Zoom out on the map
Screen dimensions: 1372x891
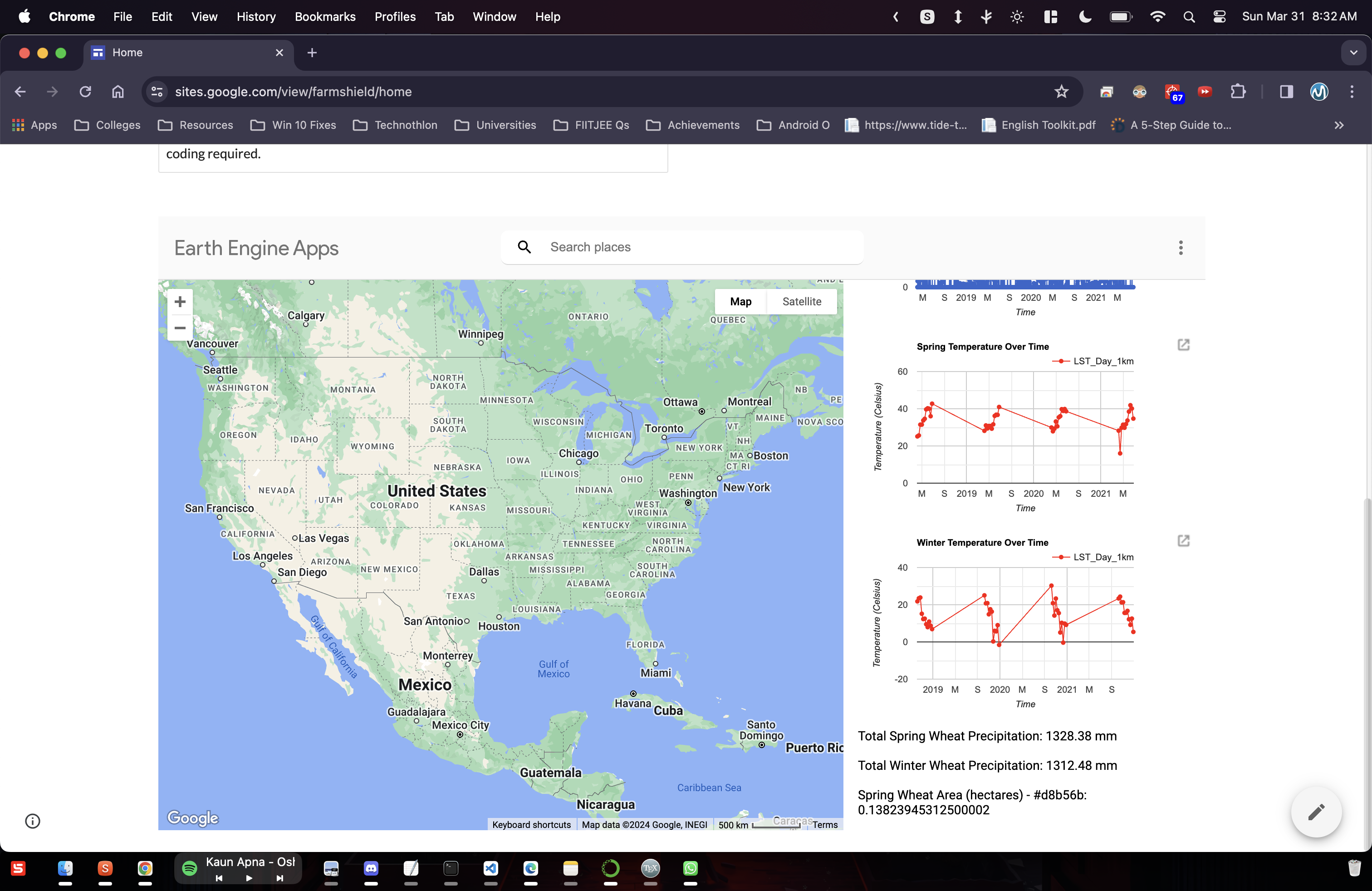pos(180,328)
